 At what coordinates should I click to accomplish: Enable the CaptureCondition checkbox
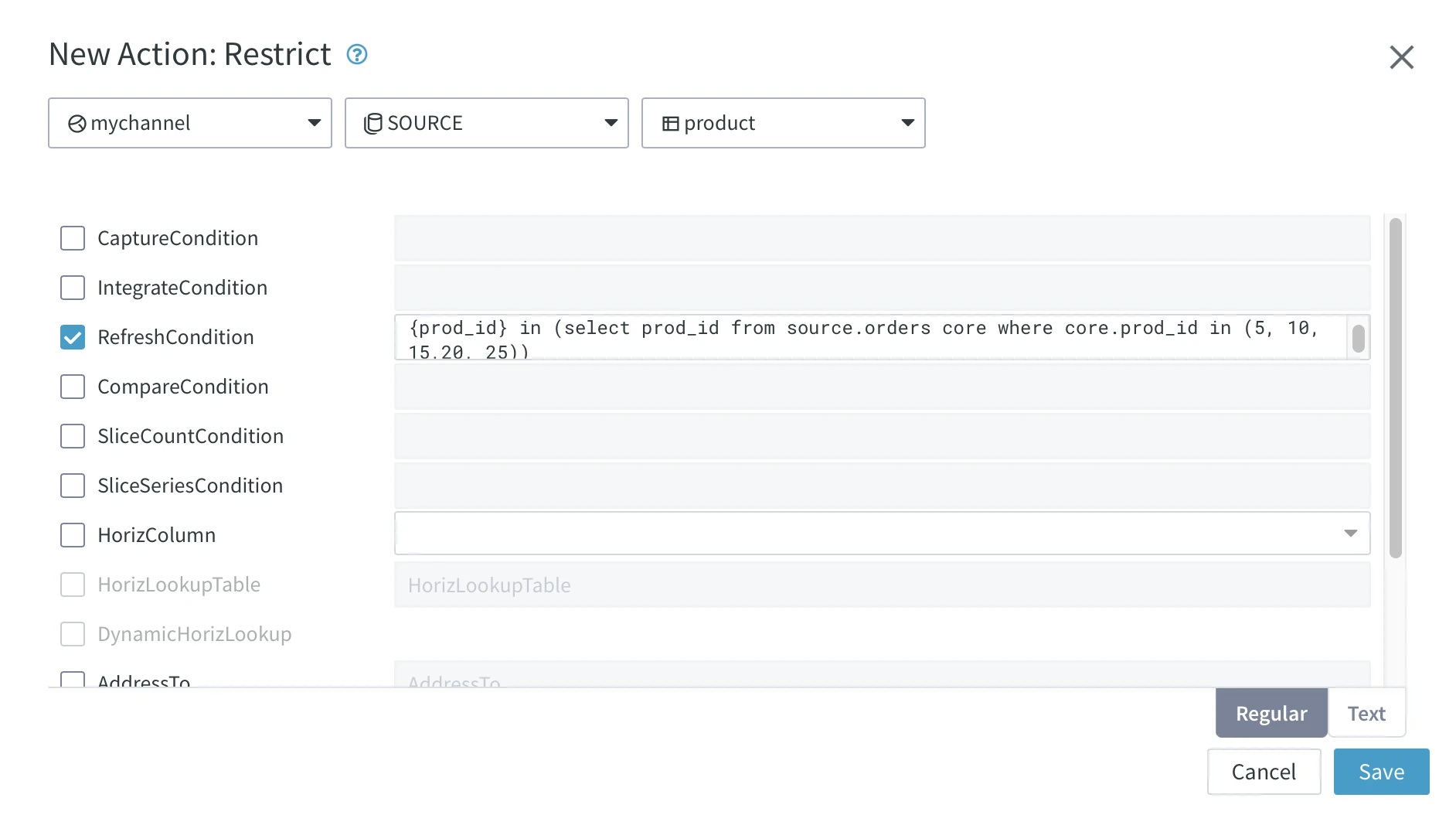(x=72, y=238)
